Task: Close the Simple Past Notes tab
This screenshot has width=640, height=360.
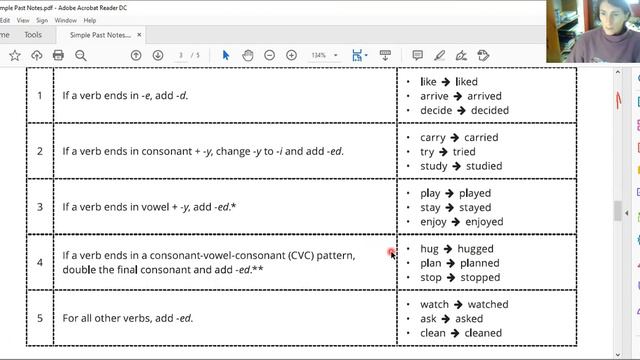Action: click(139, 35)
